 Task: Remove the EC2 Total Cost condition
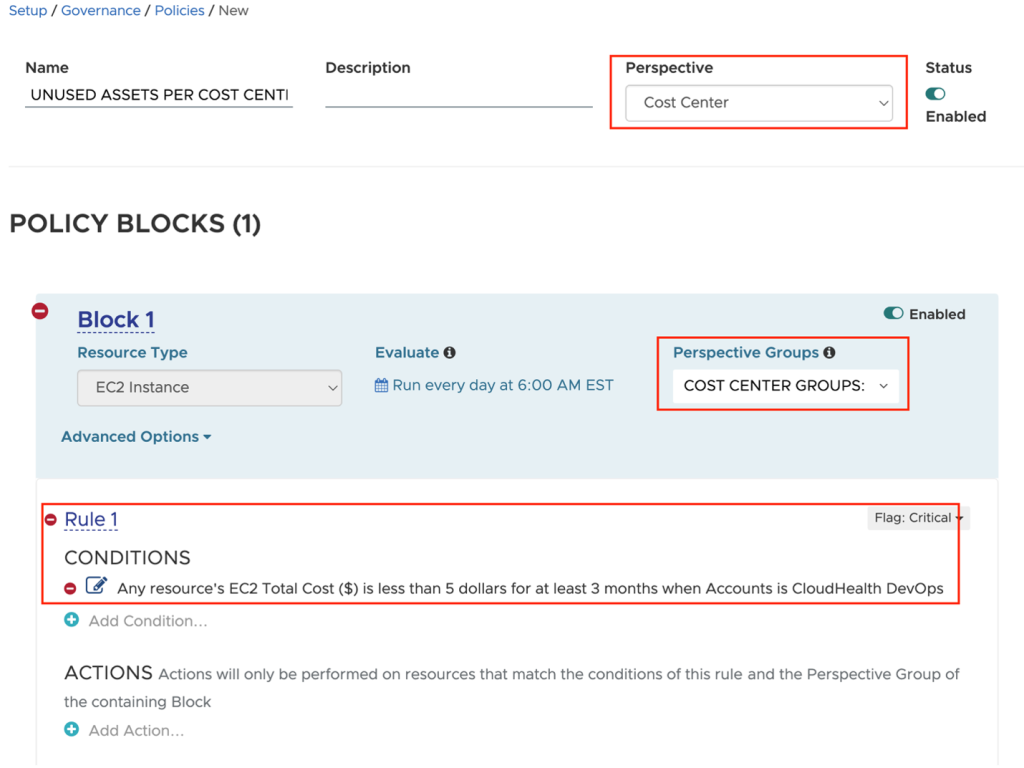point(70,588)
